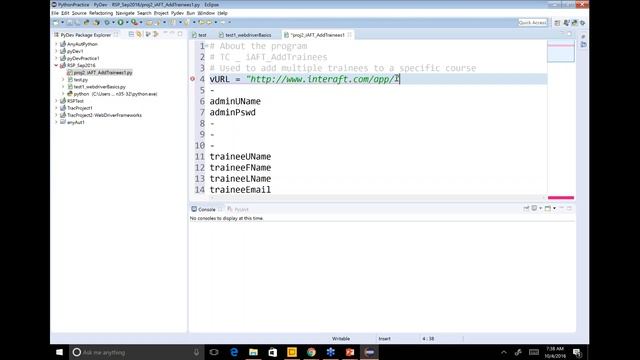Open the Action Center notification icon

click(577, 352)
